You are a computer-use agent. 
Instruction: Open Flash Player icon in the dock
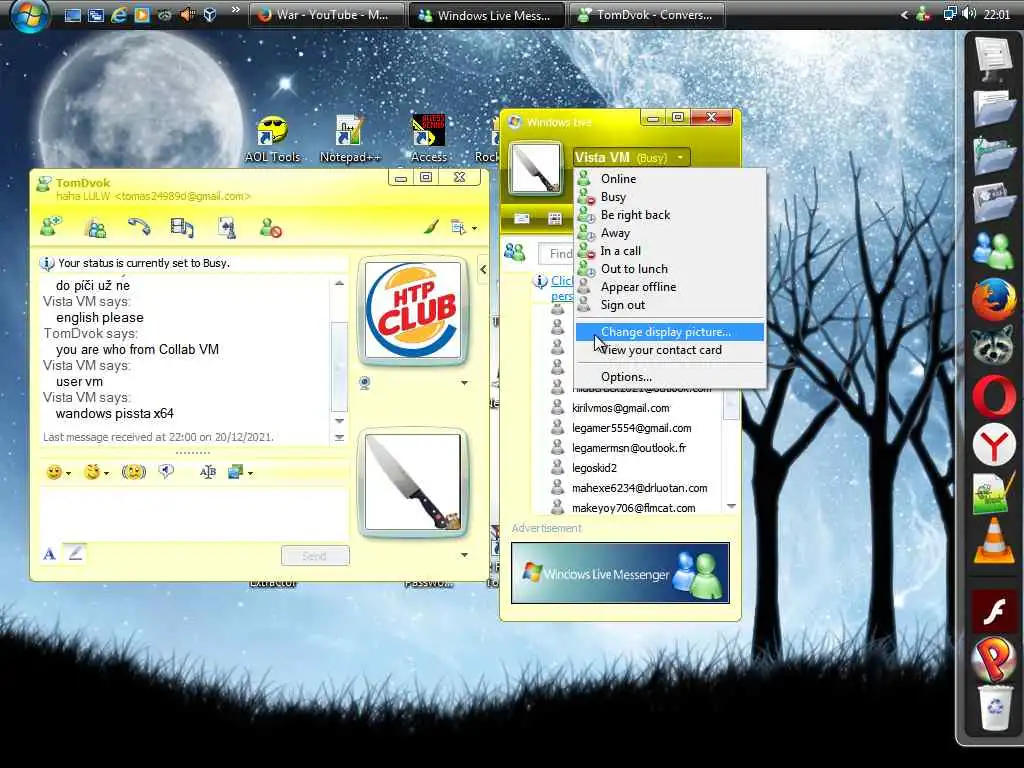point(993,612)
